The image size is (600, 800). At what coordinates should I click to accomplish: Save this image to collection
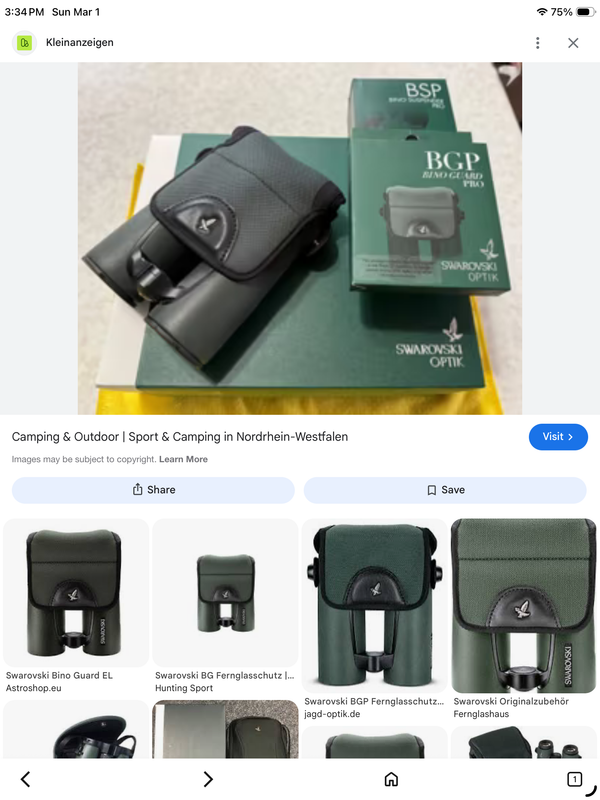pos(445,490)
